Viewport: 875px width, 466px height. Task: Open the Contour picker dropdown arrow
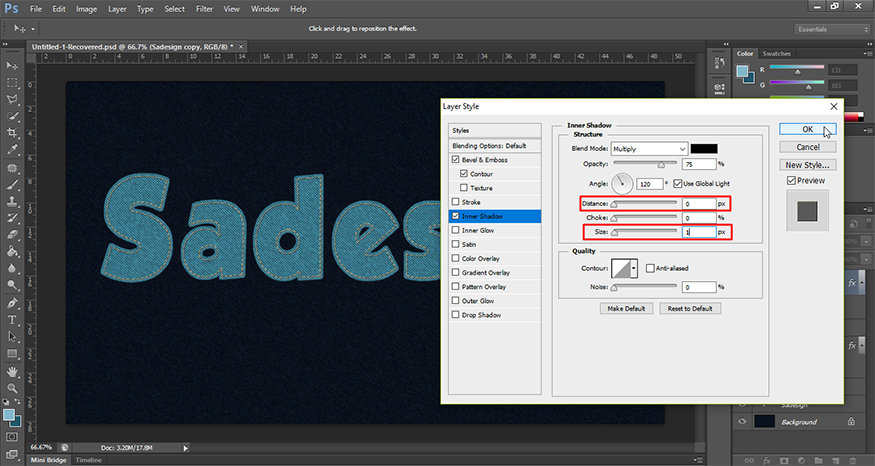[634, 268]
